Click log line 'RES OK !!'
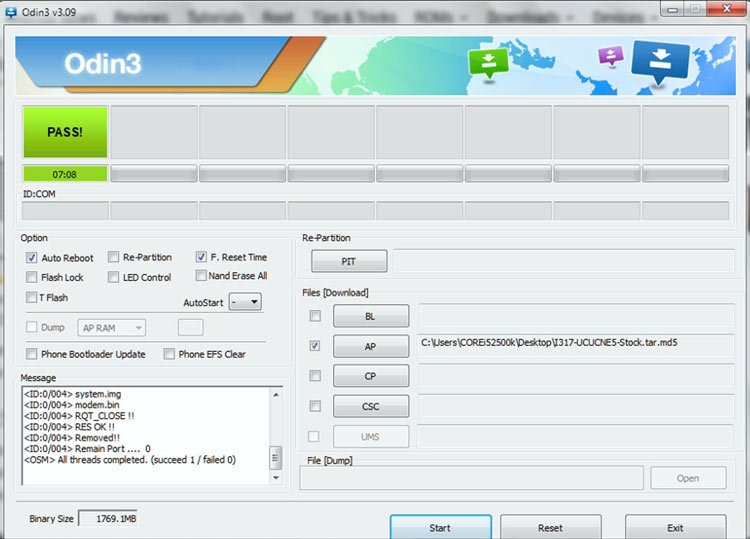This screenshot has height=539, width=750. pos(69,427)
